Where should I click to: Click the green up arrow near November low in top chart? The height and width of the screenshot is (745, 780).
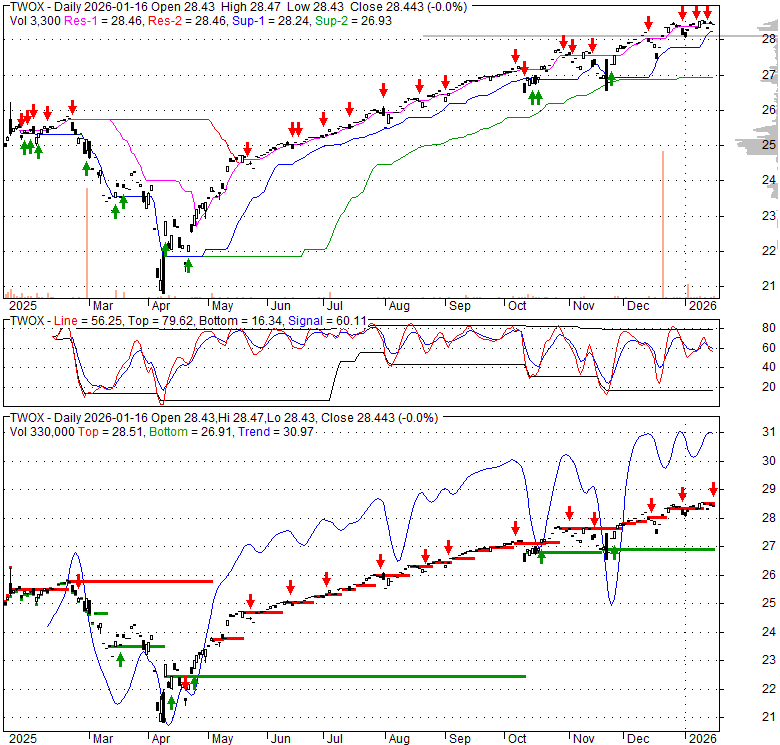click(x=612, y=78)
